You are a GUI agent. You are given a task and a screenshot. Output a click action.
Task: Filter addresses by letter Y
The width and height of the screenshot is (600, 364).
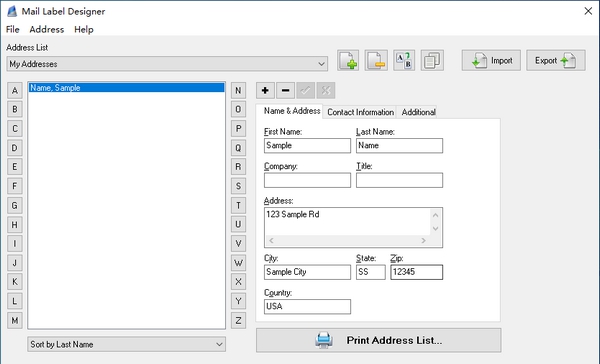(x=238, y=301)
